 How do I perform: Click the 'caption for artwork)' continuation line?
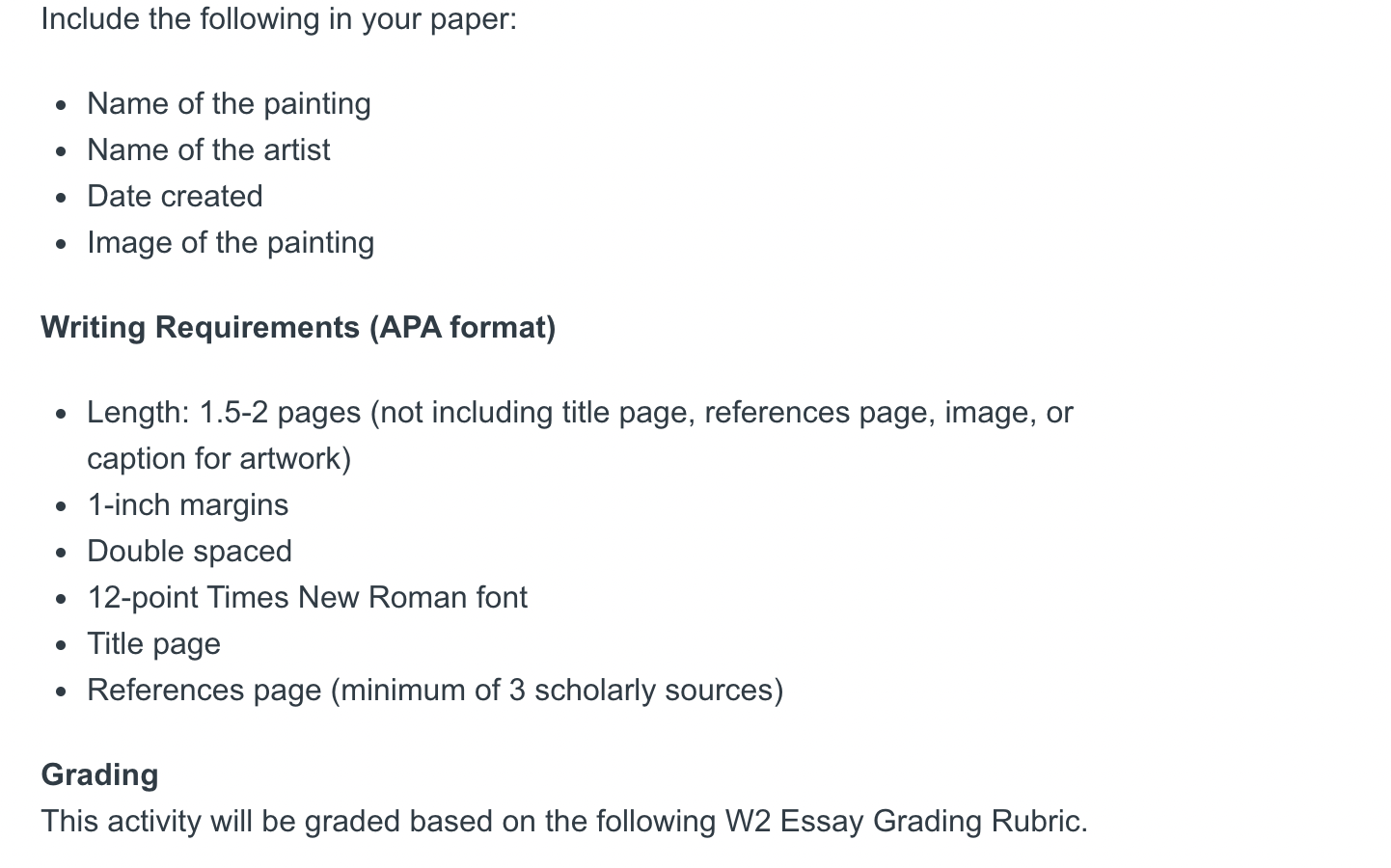pos(219,459)
